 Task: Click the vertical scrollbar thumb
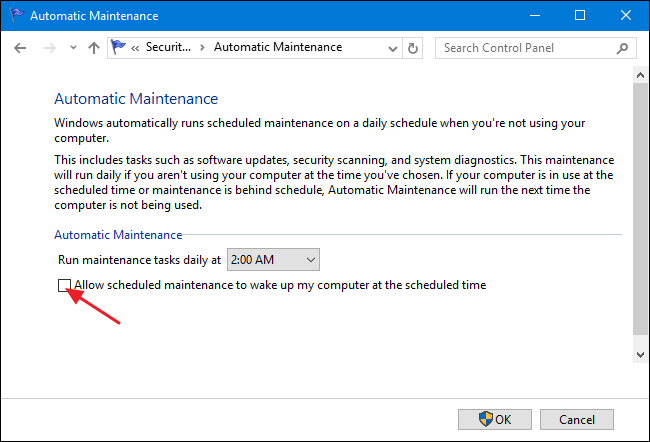pyautogui.click(x=640, y=209)
